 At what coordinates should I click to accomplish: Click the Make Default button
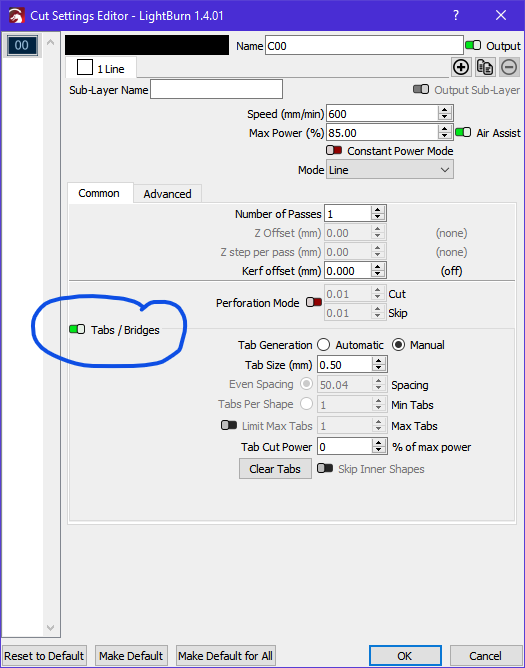[131, 656]
